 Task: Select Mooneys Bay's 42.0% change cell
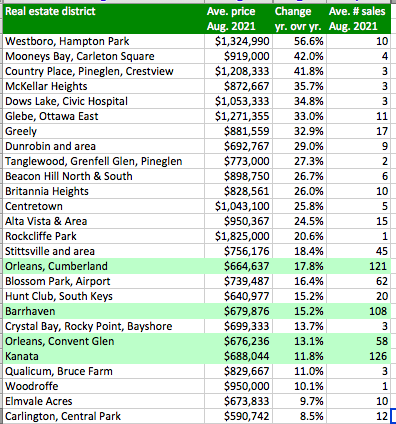point(299,56)
